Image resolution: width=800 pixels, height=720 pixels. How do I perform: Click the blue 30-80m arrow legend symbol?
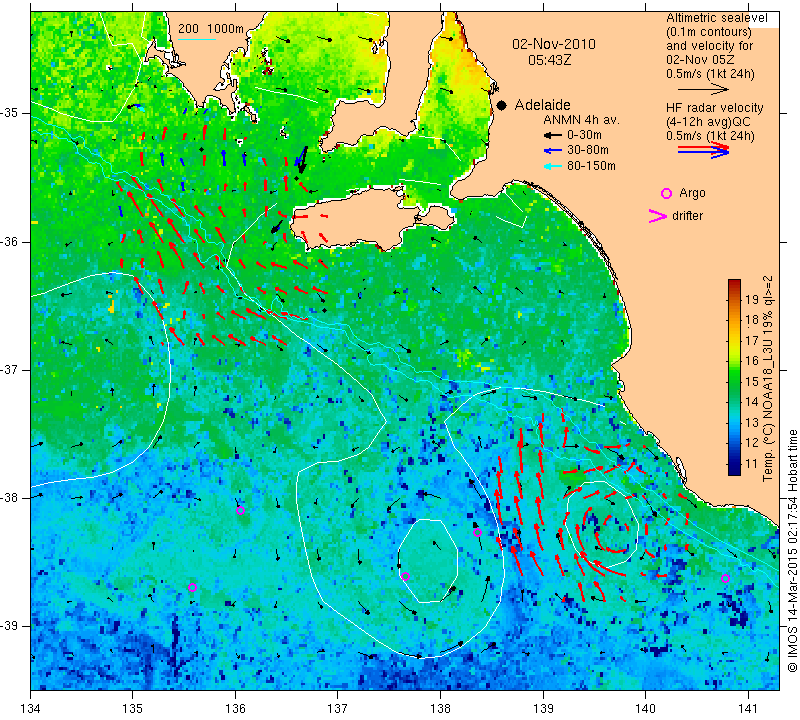click(x=552, y=151)
